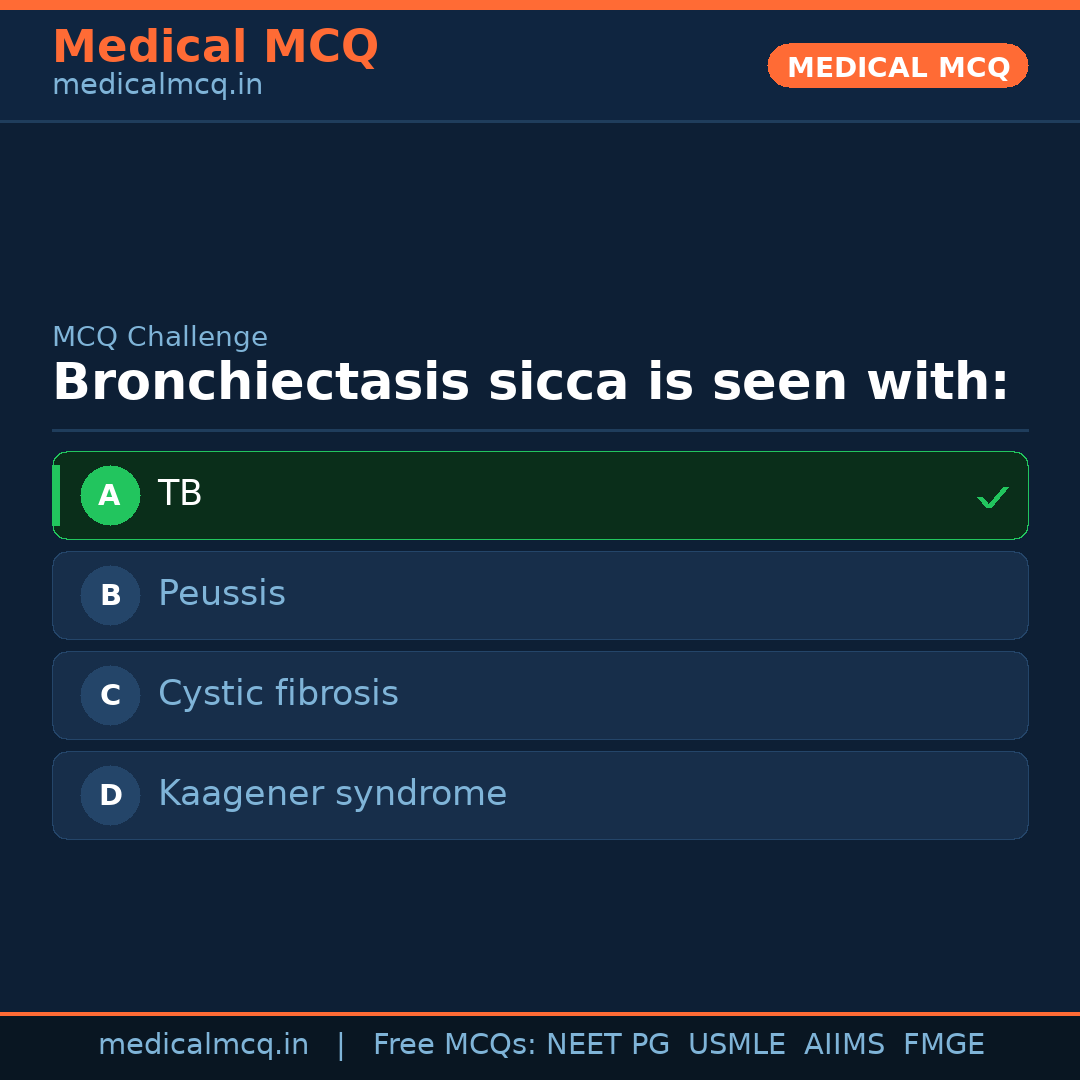Click the MCQ Challenge label

click(x=160, y=337)
